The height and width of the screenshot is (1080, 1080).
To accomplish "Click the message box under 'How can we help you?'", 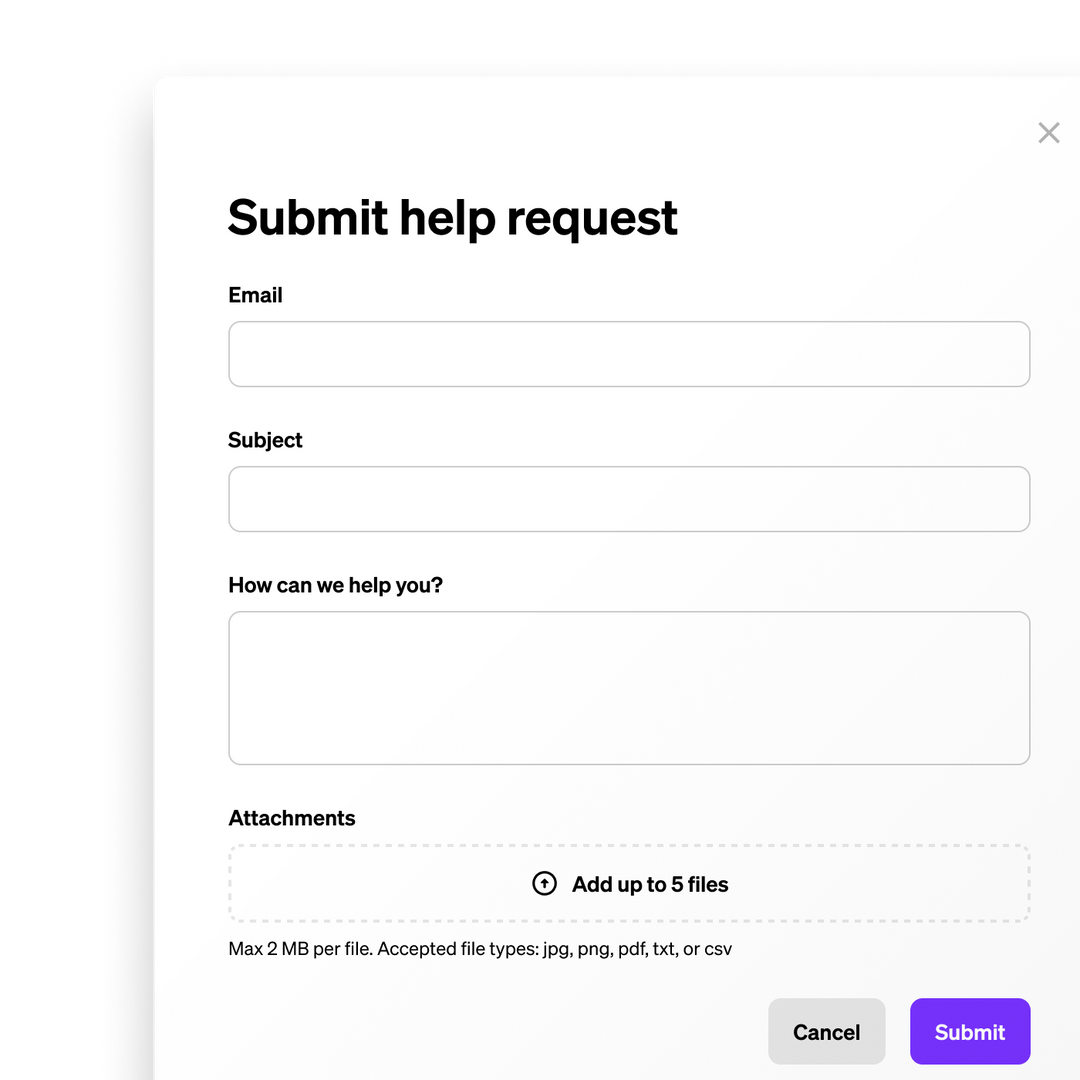I will [x=629, y=686].
